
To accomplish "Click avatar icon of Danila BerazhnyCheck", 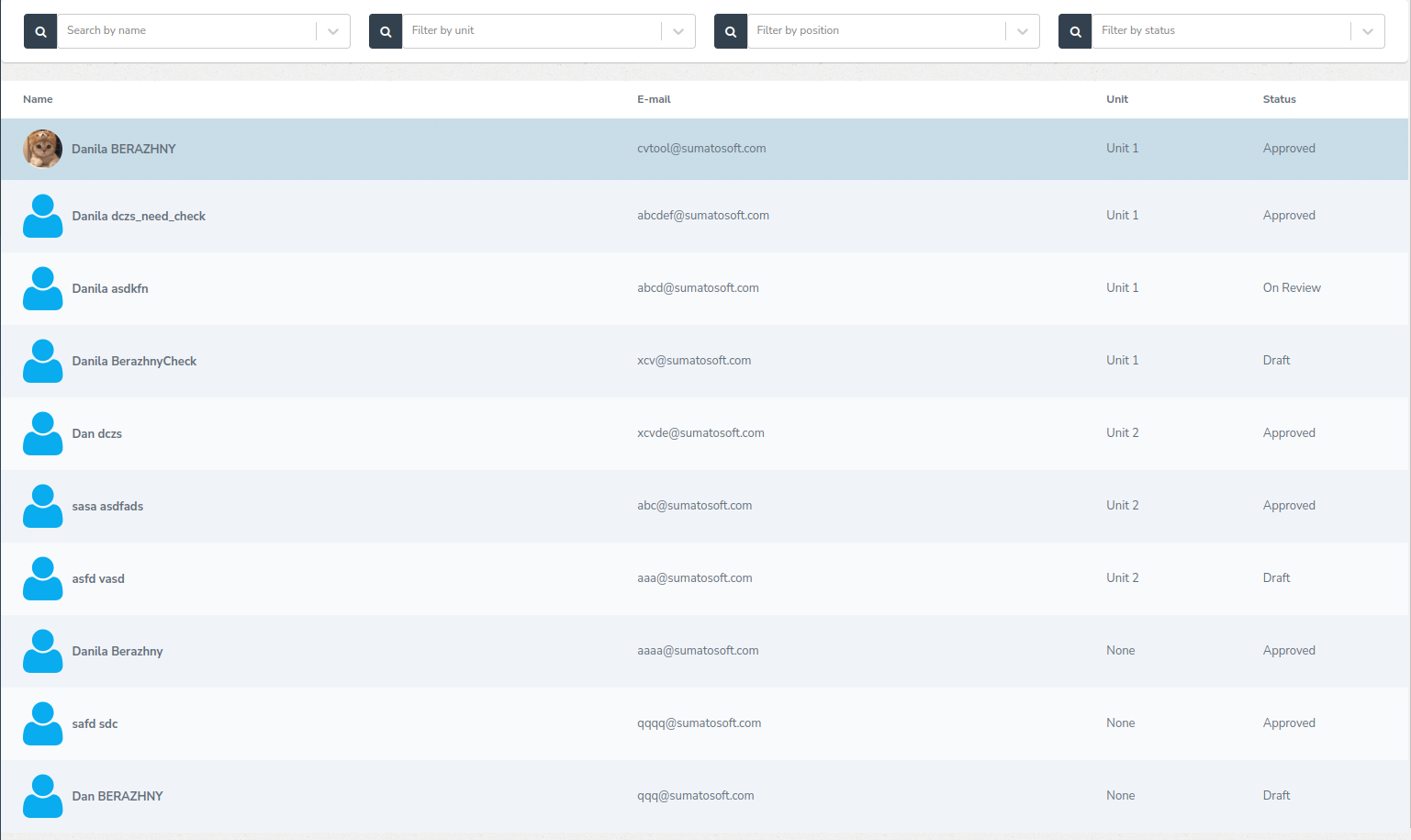I will pos(42,361).
